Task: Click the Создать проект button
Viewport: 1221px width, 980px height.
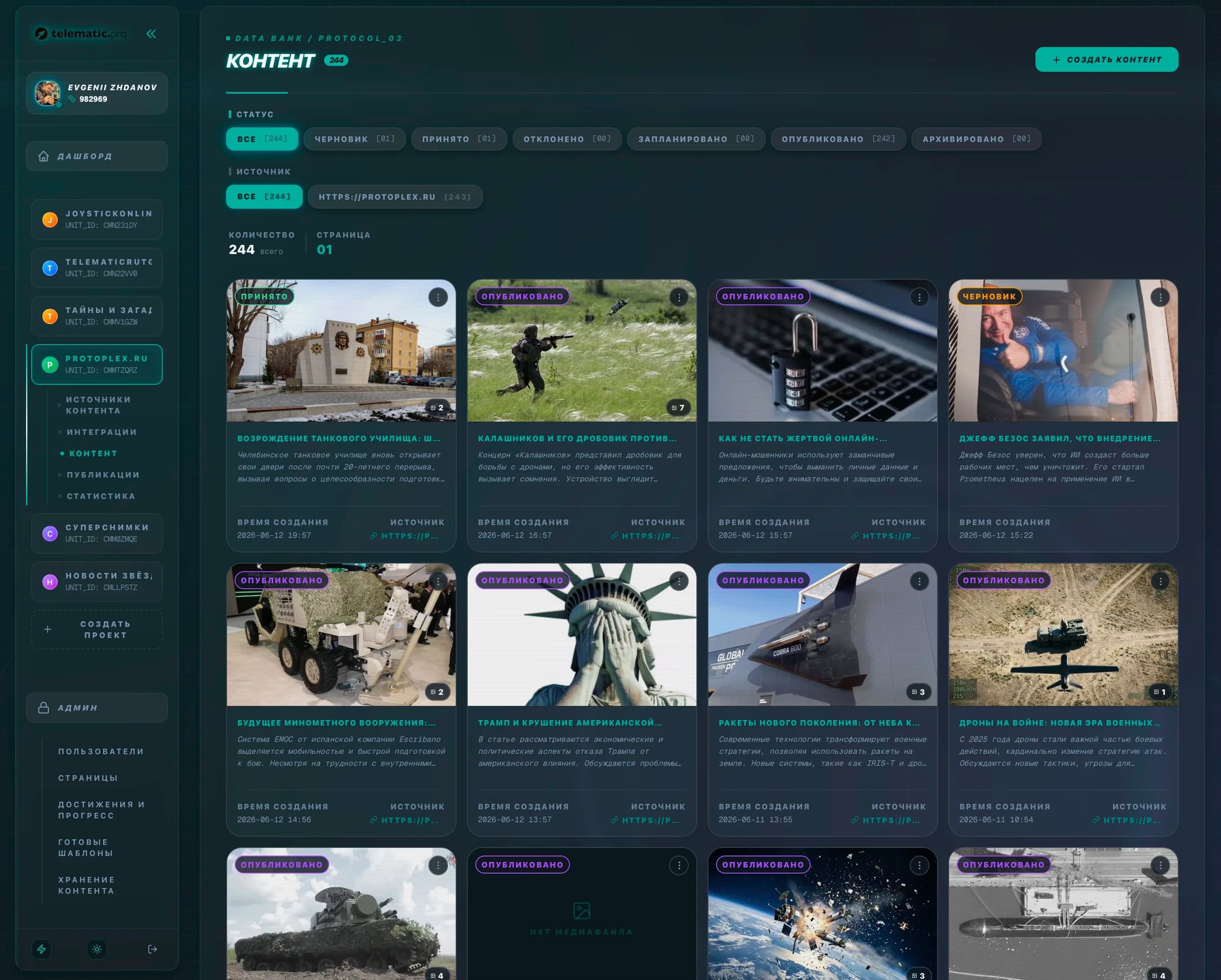Action: (97, 629)
